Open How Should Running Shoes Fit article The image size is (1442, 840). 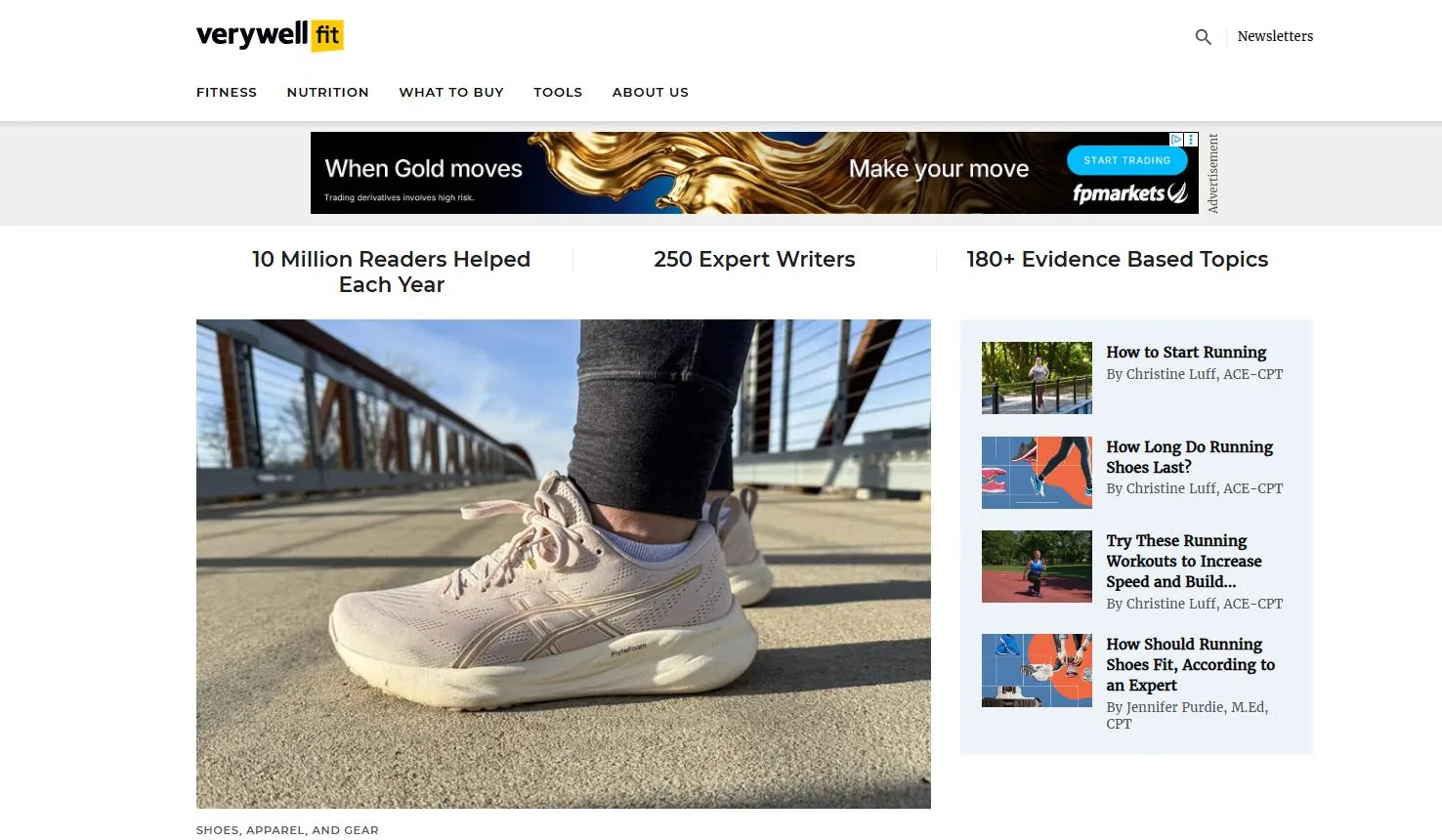pyautogui.click(x=1191, y=664)
